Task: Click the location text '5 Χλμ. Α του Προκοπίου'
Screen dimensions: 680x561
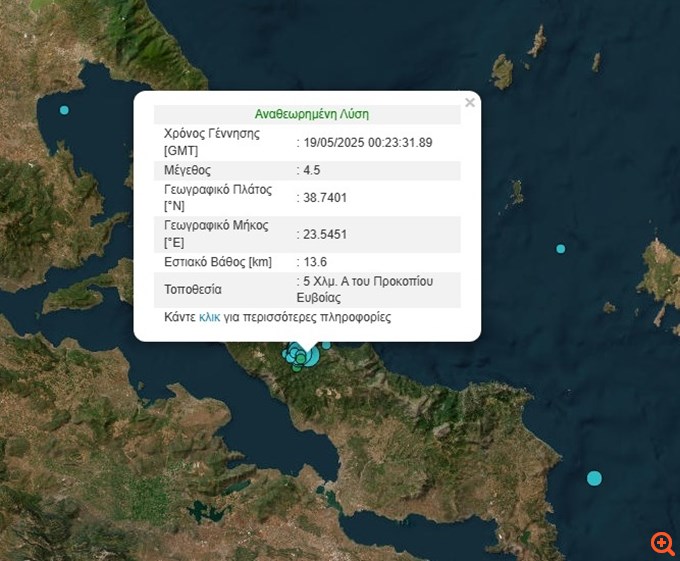Action: point(368,282)
